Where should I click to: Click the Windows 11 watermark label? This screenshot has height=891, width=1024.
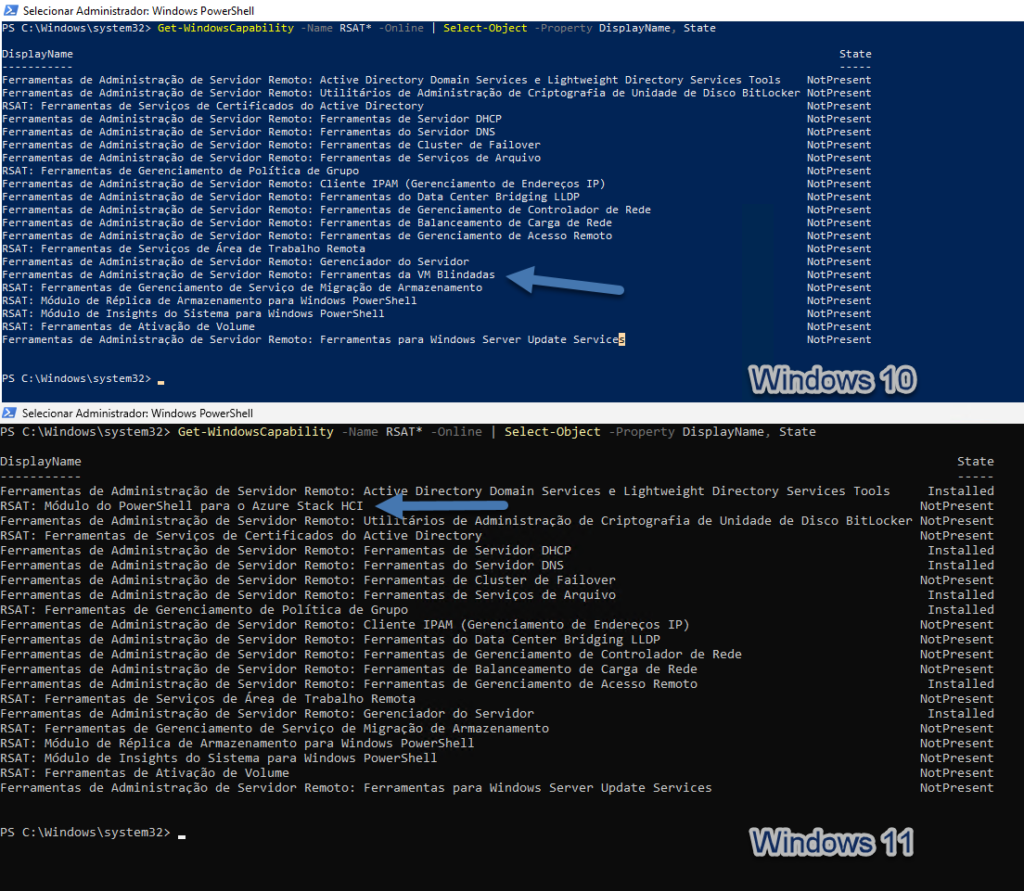coord(831,843)
